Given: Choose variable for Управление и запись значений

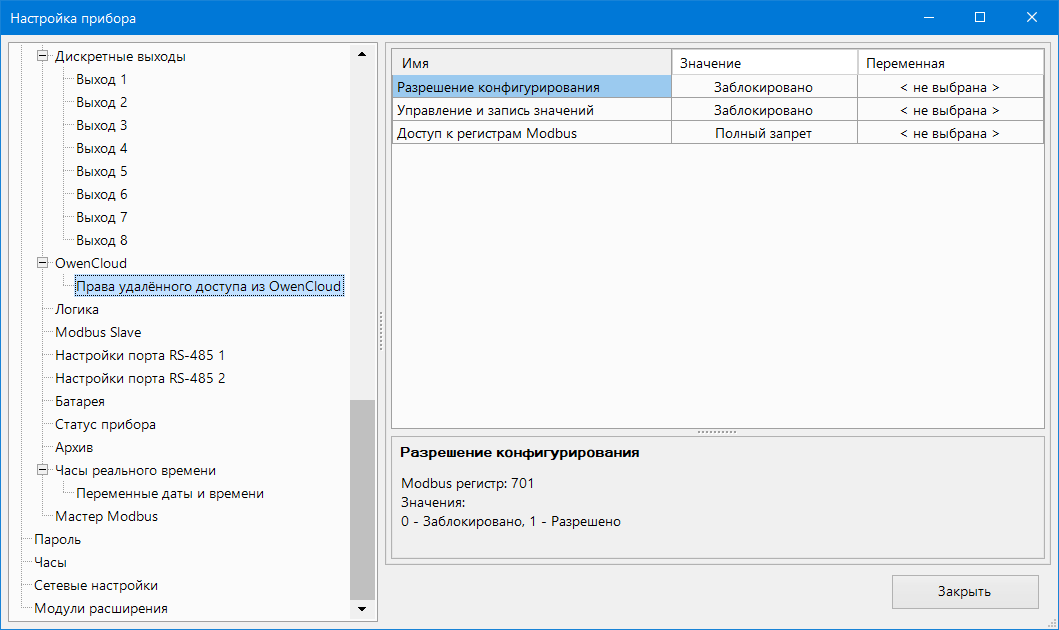Looking at the screenshot, I should tap(949, 111).
